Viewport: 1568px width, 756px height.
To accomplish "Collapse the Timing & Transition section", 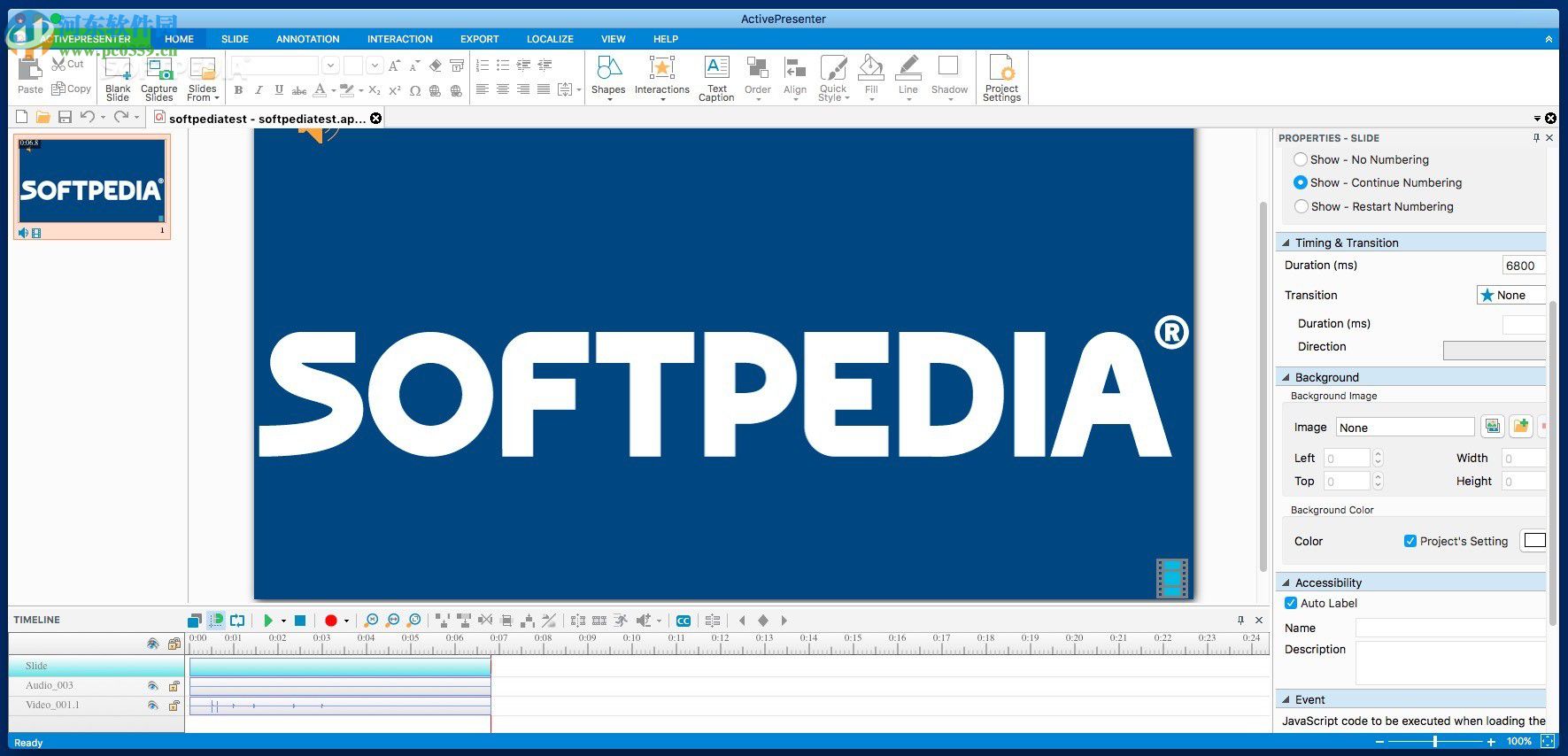I will (x=1286, y=243).
